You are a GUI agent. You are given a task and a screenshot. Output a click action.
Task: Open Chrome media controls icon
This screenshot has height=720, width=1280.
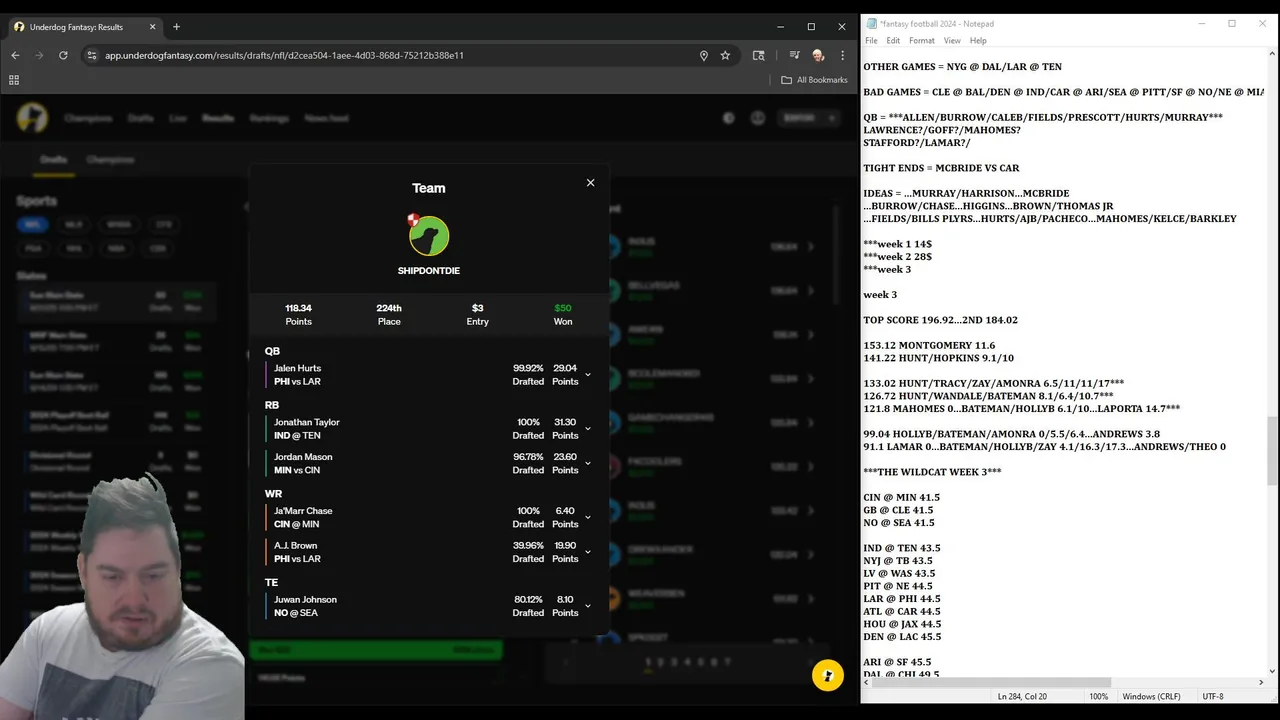(x=794, y=56)
